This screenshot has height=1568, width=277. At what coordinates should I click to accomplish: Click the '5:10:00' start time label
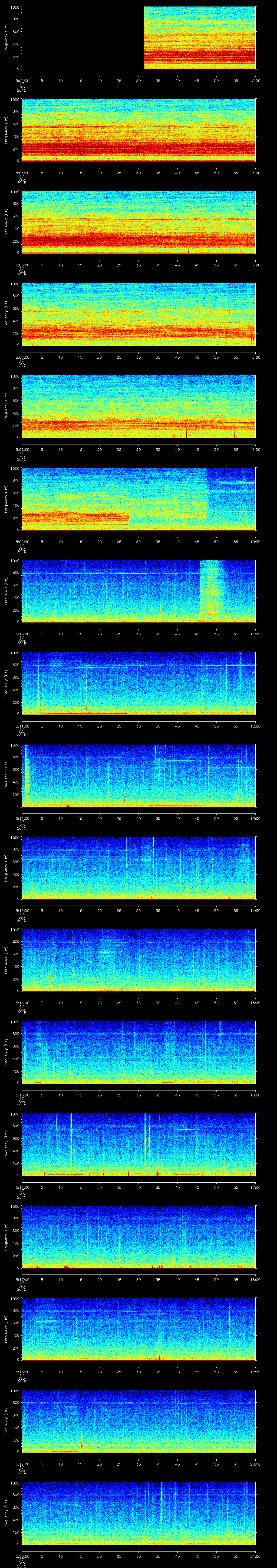[22, 634]
